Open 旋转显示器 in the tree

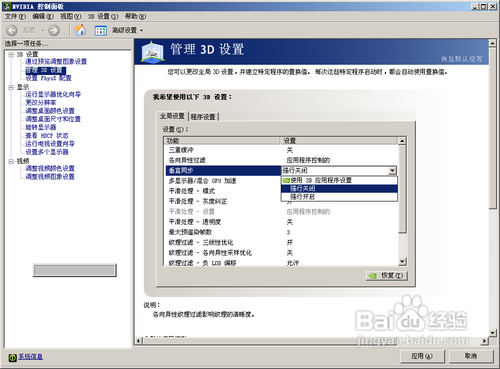pos(41,127)
